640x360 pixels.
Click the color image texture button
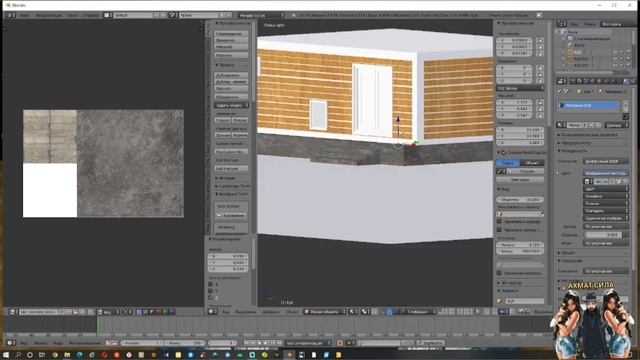[x=606, y=173]
